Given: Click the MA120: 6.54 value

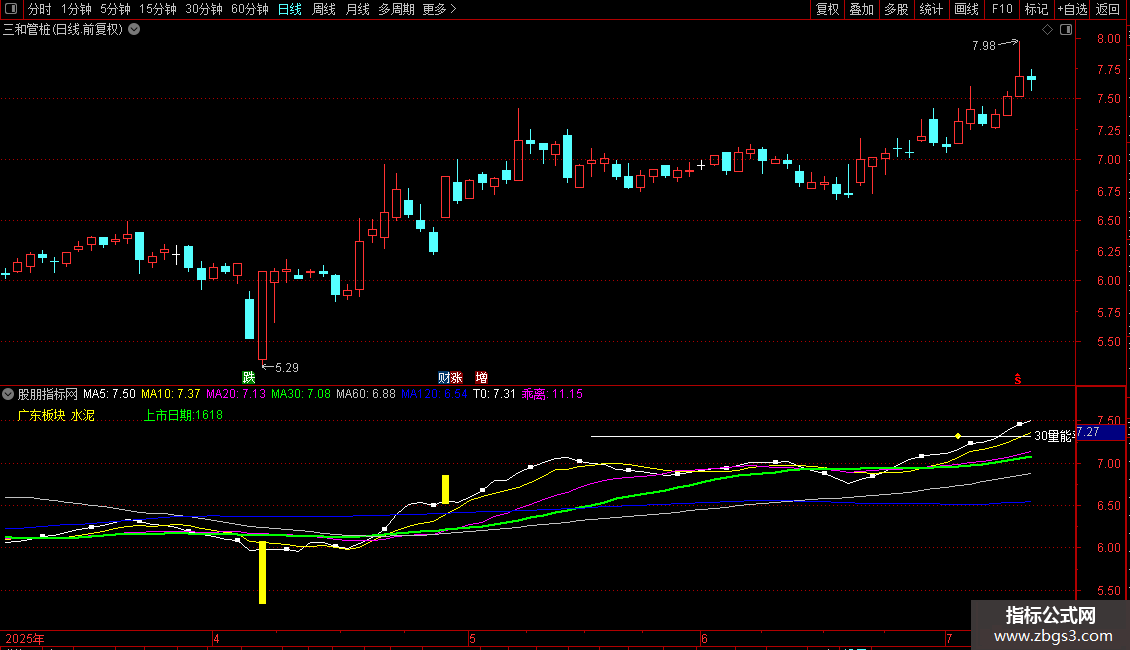Looking at the screenshot, I should pyautogui.click(x=434, y=394).
